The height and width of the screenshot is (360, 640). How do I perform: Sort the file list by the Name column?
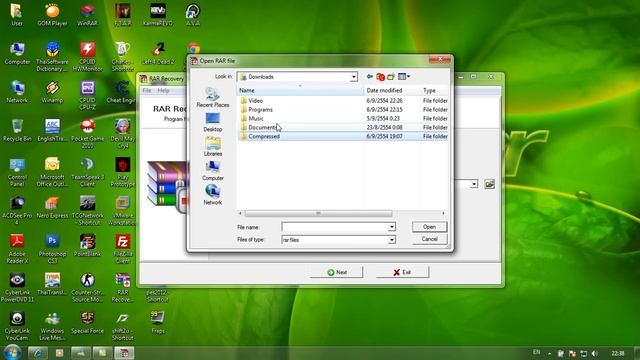point(300,90)
